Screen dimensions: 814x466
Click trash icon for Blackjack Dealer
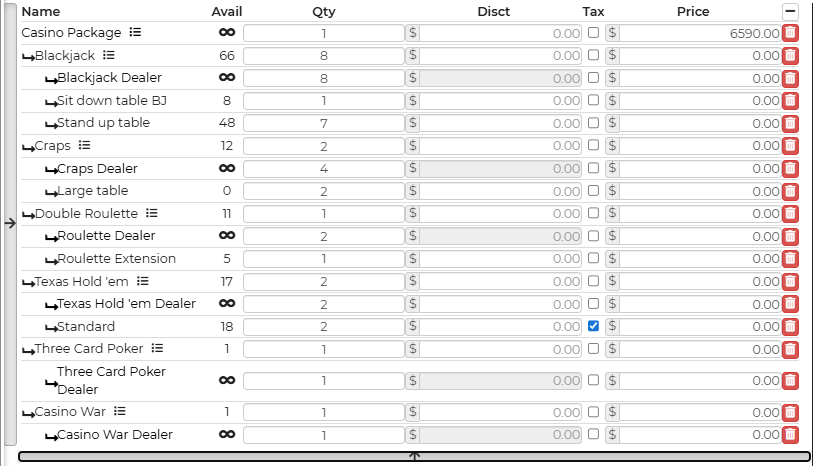(790, 78)
